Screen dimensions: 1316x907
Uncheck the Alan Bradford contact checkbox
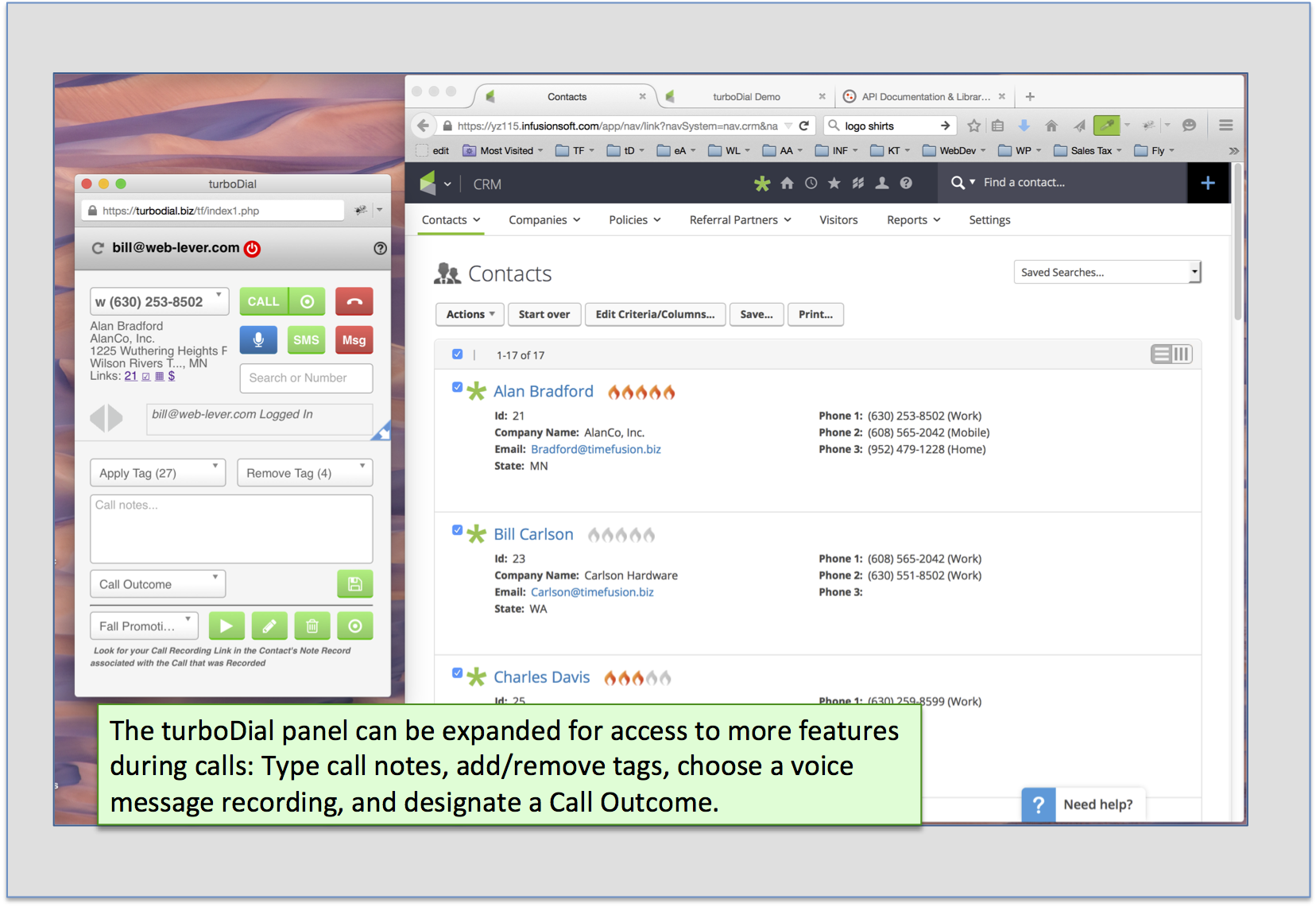(x=457, y=387)
